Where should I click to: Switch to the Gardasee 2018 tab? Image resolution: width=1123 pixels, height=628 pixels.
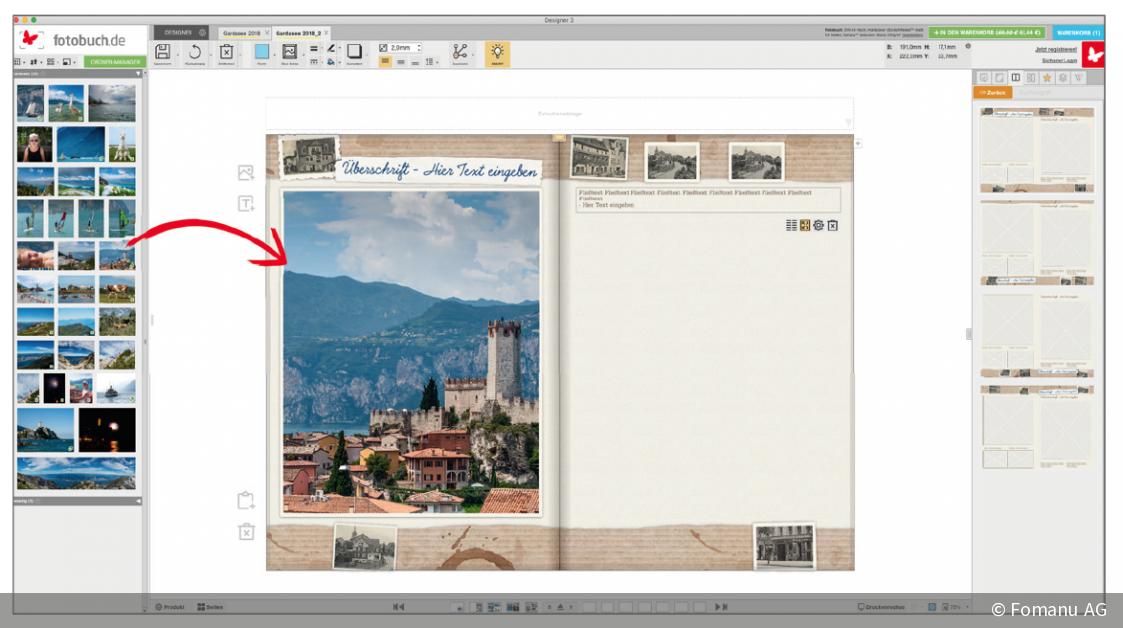[241, 33]
